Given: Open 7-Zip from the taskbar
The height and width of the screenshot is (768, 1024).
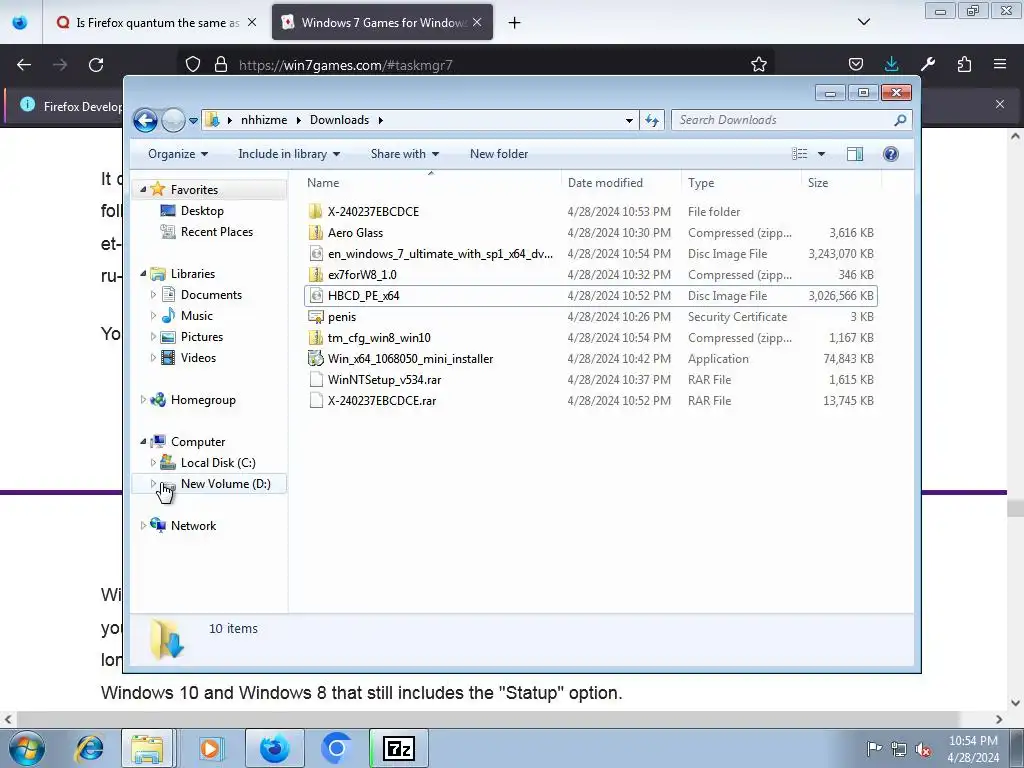Looking at the screenshot, I should pos(399,748).
